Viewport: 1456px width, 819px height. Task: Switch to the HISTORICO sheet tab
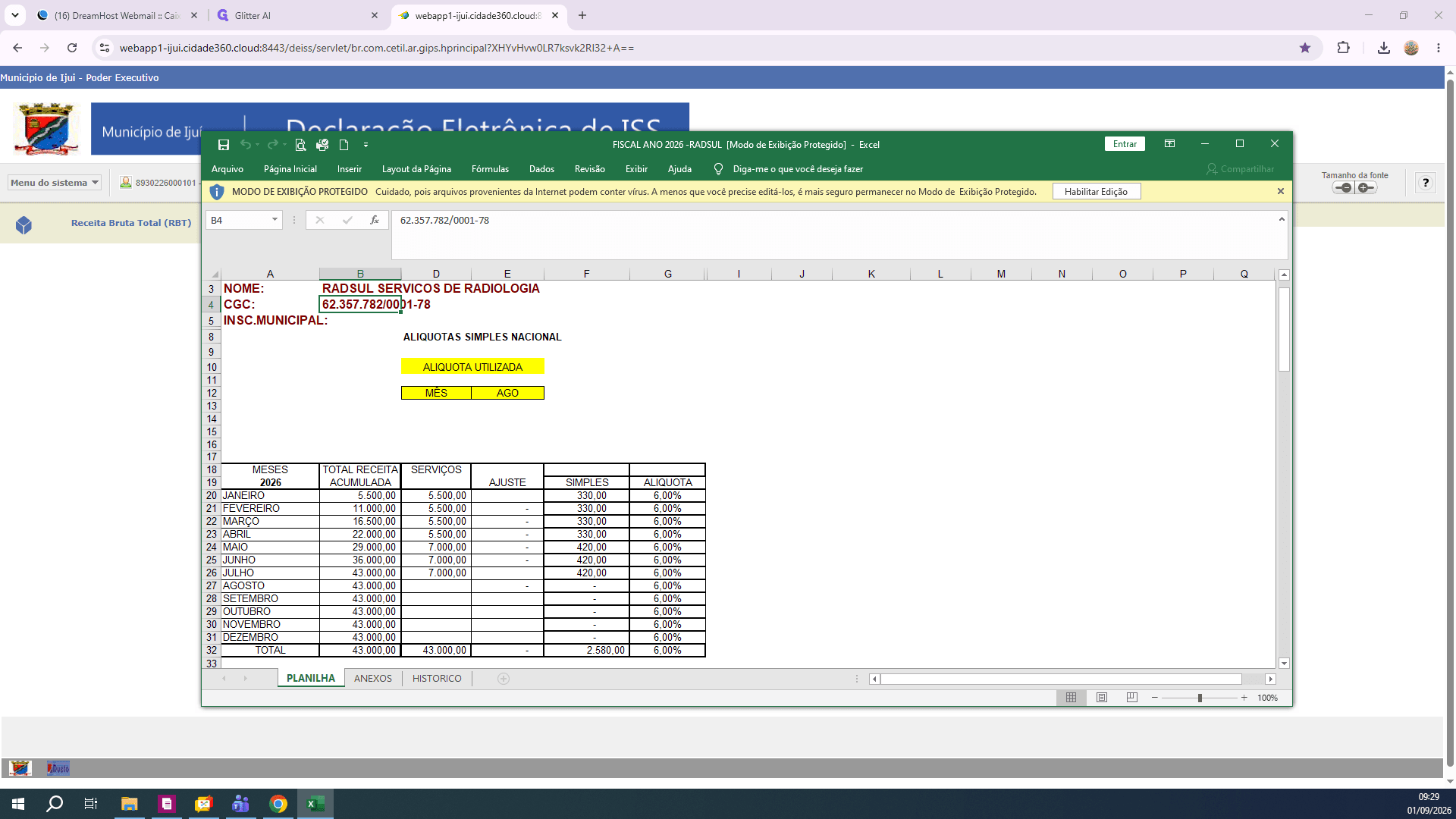[437, 679]
